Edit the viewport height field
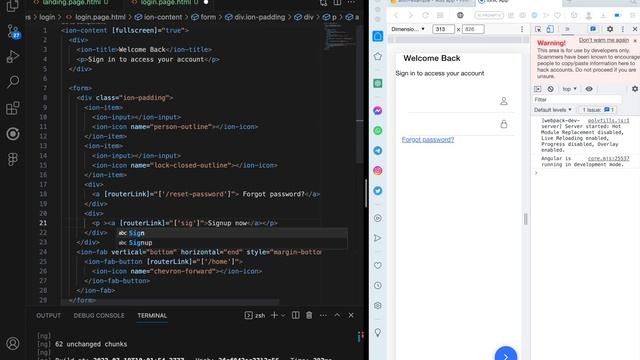This screenshot has height=360, width=640. (x=473, y=29)
